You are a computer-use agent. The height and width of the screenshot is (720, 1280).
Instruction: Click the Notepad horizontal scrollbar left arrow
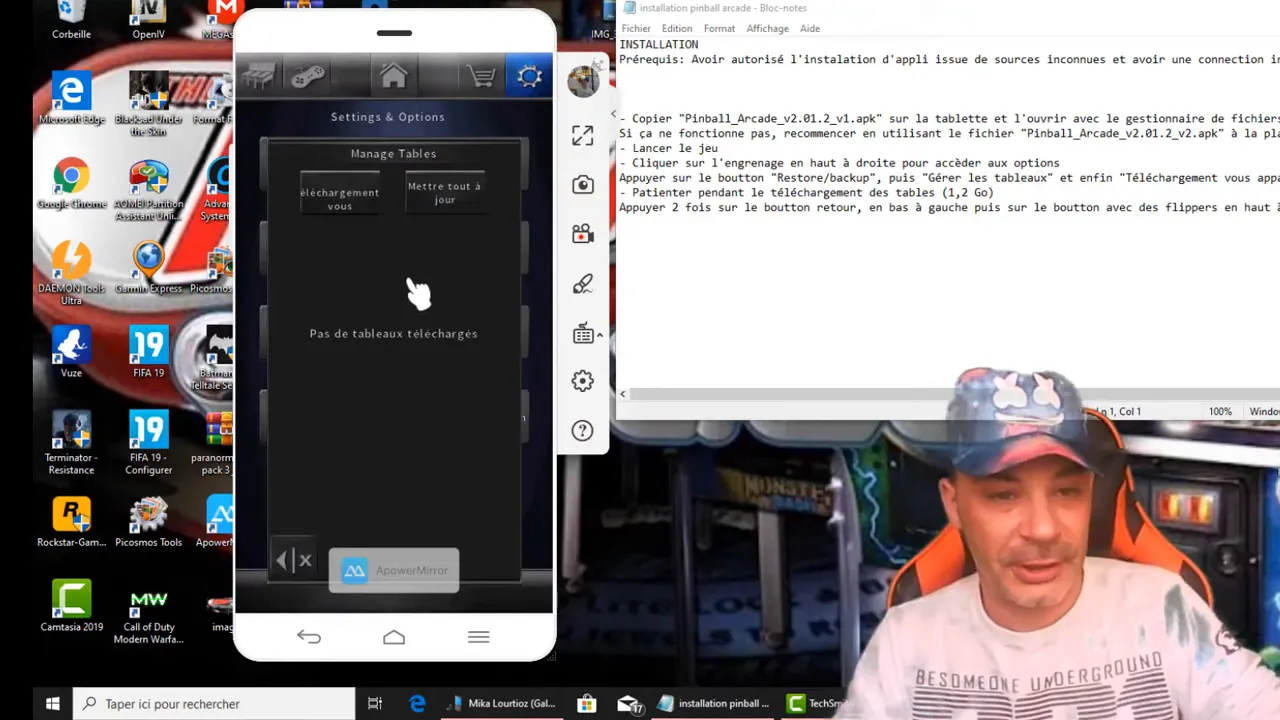(623, 394)
